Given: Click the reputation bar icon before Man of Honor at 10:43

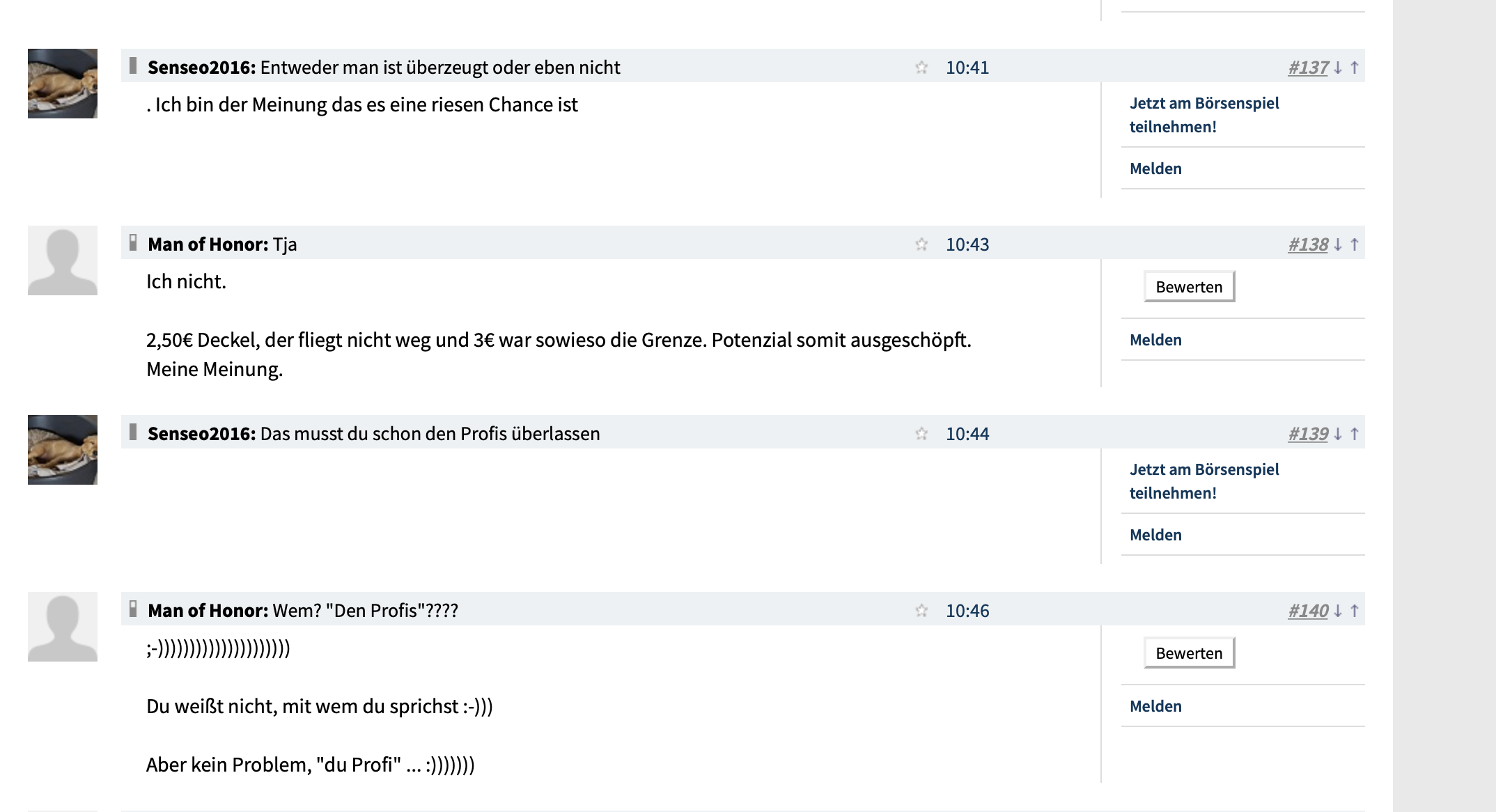Looking at the screenshot, I should (x=133, y=243).
